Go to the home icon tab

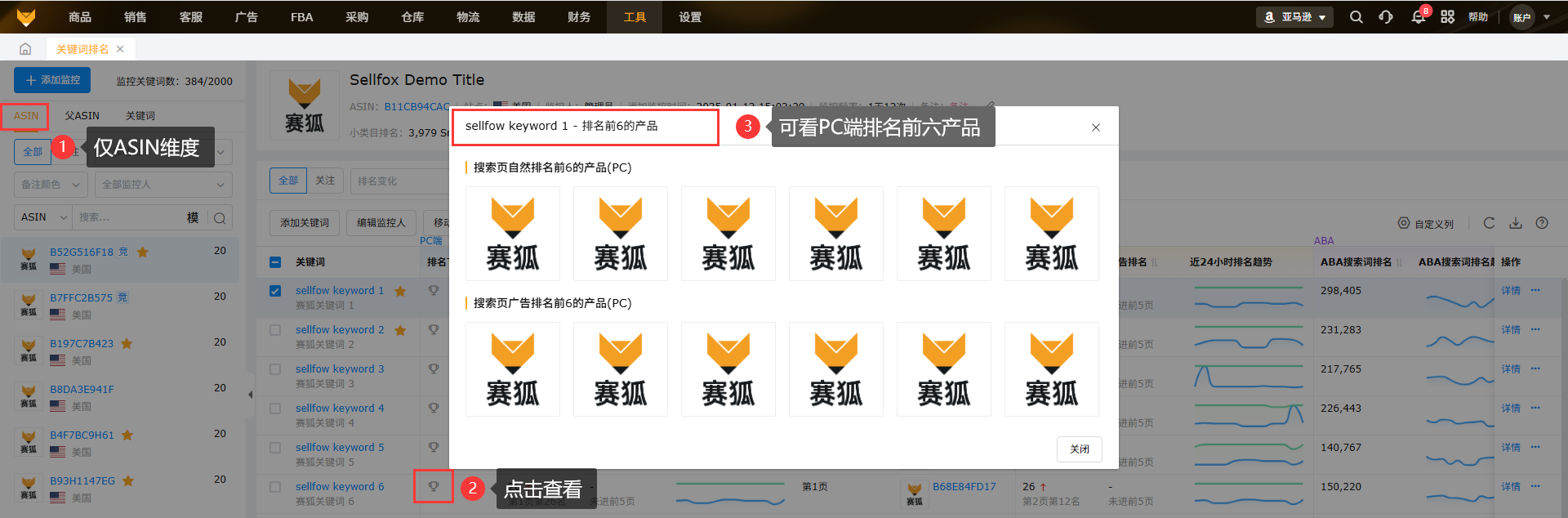[x=25, y=49]
